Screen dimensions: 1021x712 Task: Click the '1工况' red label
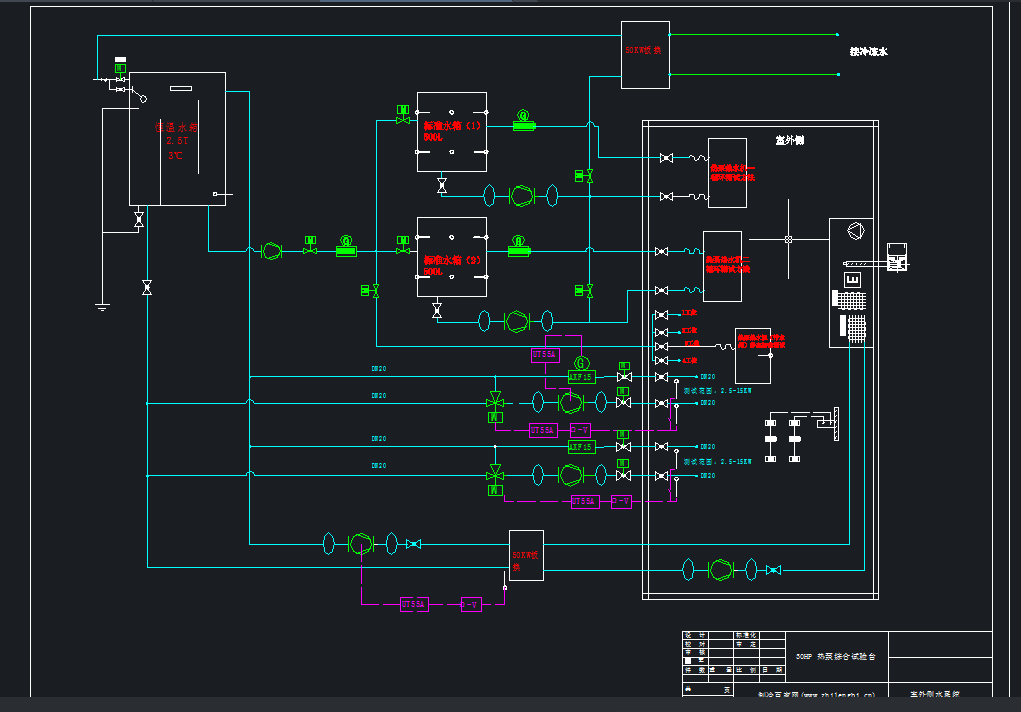(x=689, y=313)
